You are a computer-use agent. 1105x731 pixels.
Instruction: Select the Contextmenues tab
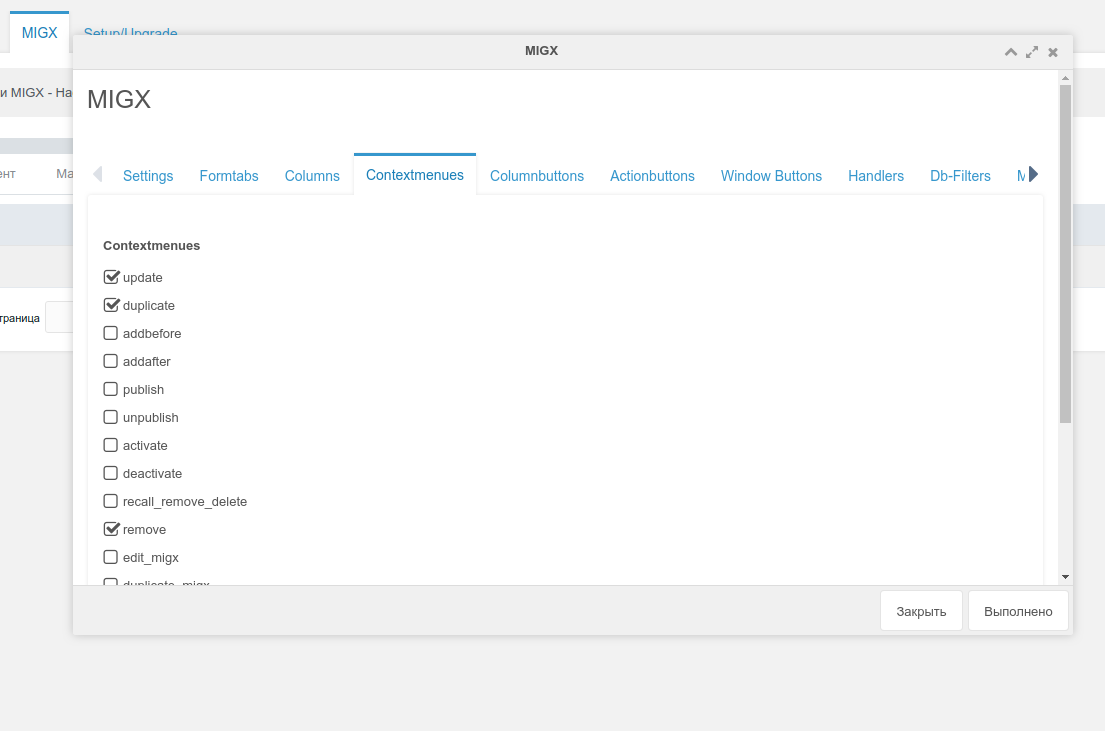click(415, 175)
